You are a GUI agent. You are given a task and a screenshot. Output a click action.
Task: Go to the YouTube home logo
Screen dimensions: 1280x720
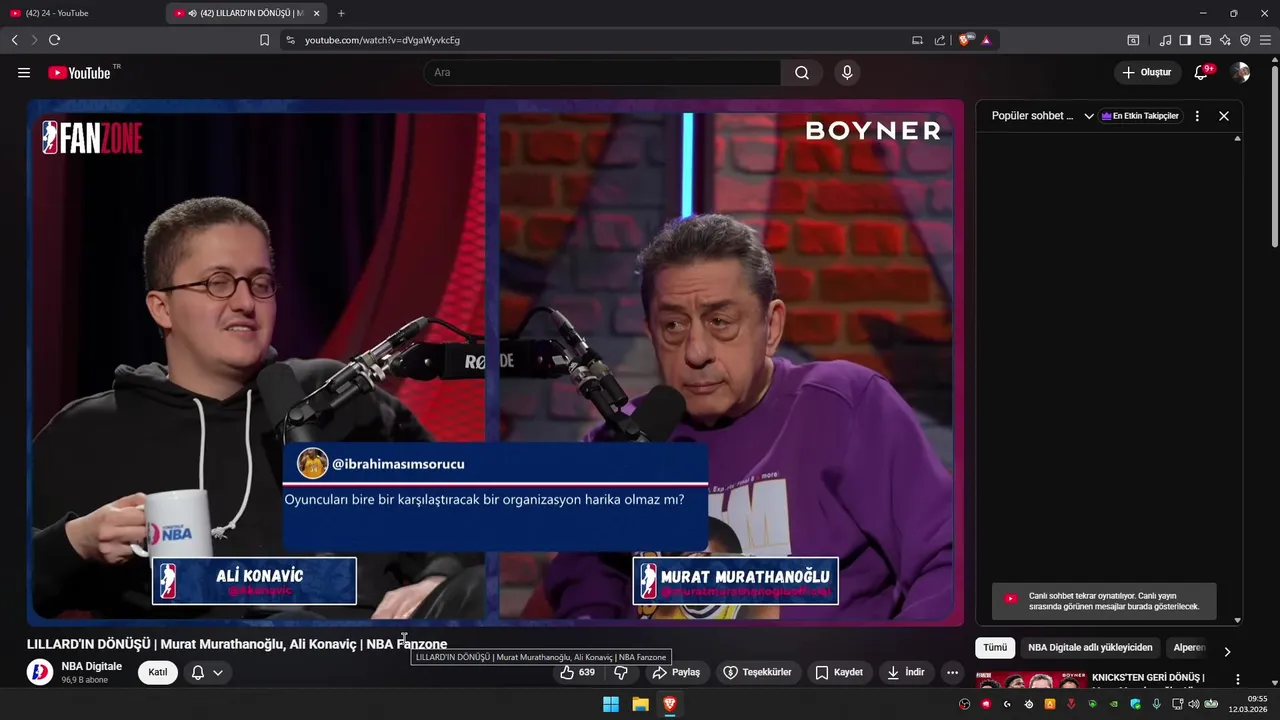click(x=79, y=73)
